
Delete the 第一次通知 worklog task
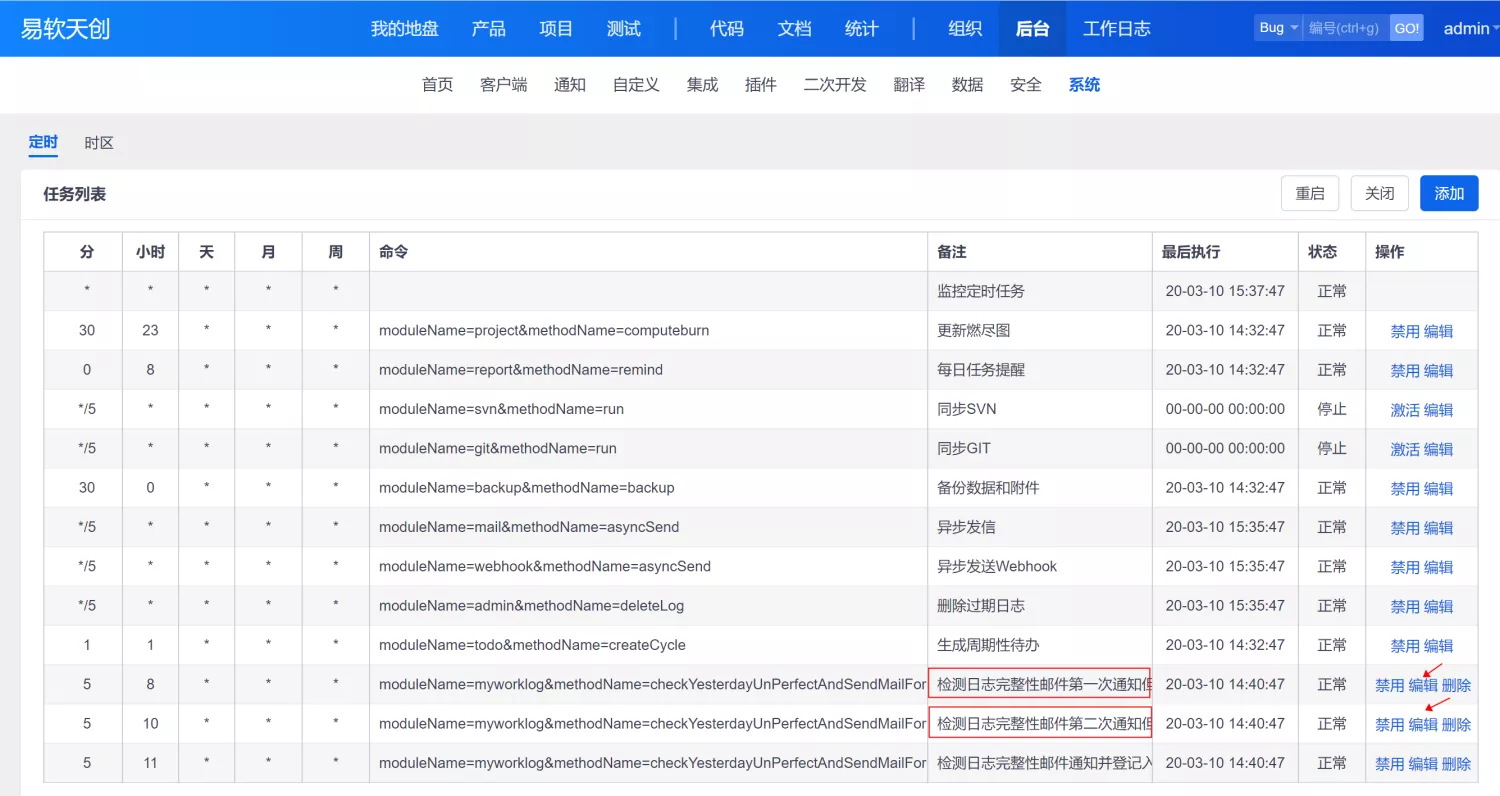pos(1457,685)
